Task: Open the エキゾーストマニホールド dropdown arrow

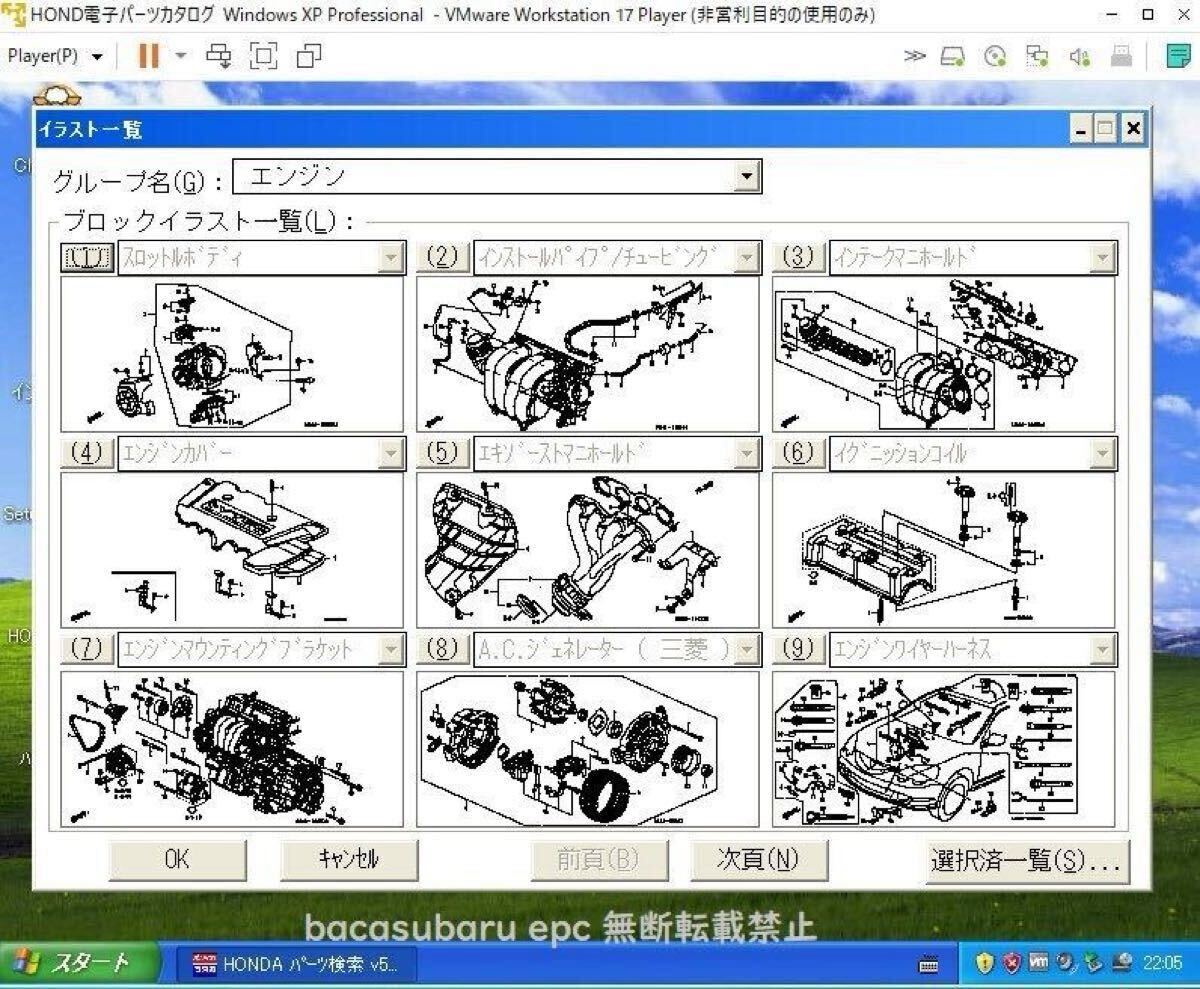Action: click(746, 455)
